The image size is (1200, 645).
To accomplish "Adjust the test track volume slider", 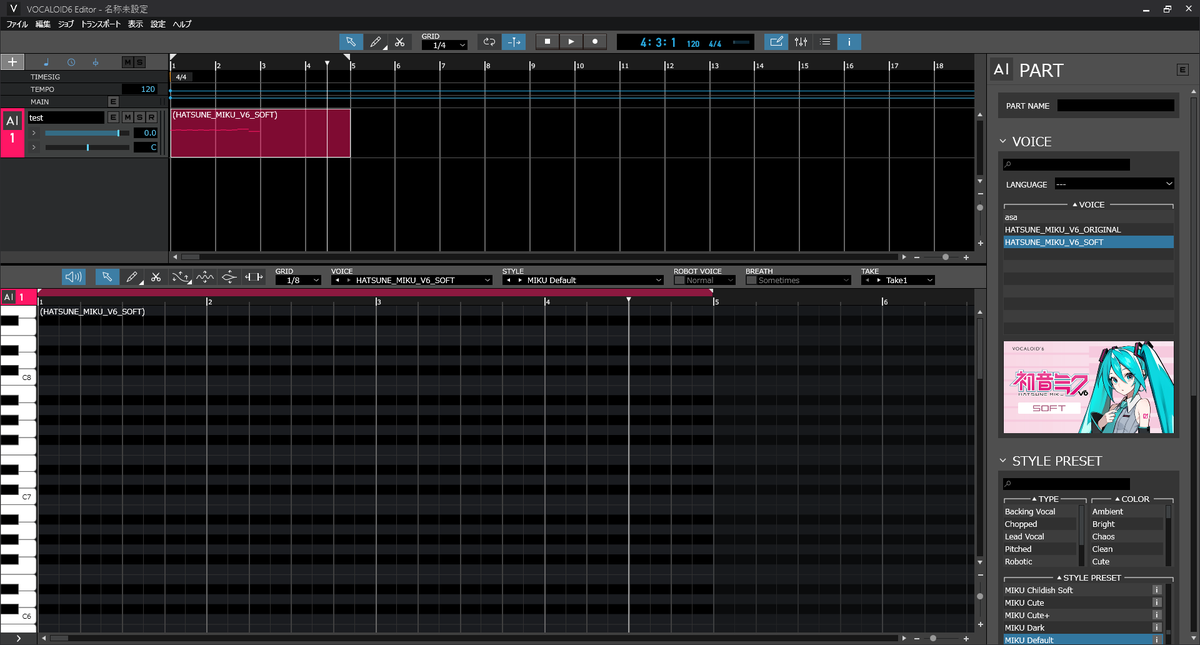I will (87, 133).
